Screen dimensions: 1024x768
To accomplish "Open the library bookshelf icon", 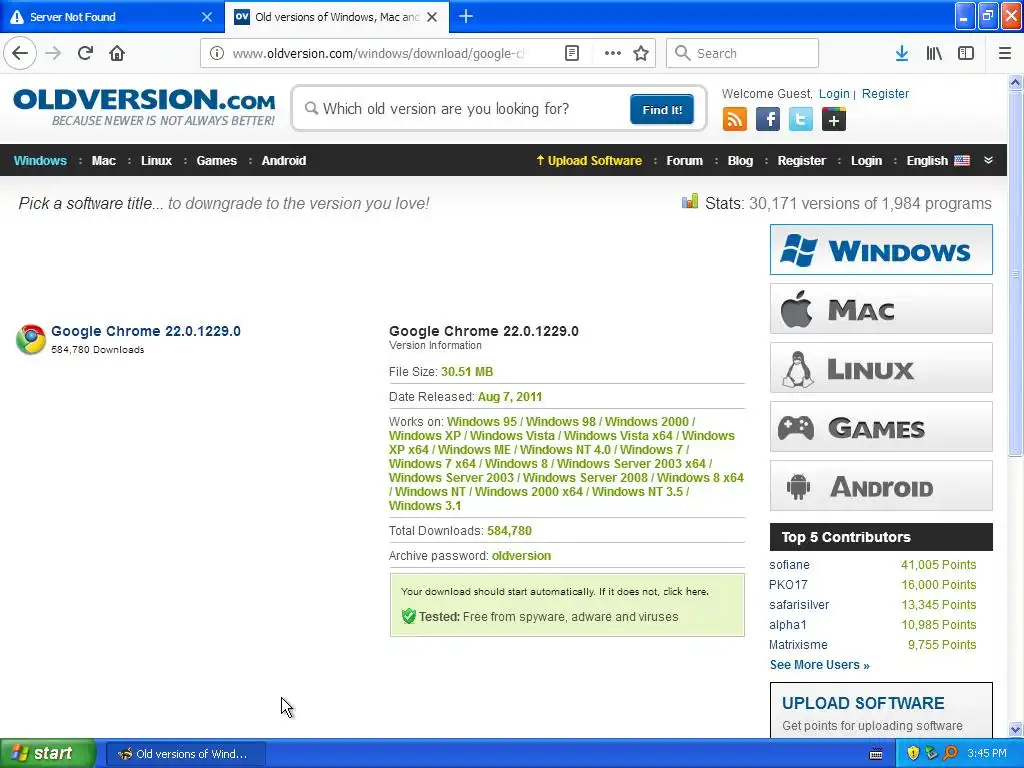I will (934, 53).
